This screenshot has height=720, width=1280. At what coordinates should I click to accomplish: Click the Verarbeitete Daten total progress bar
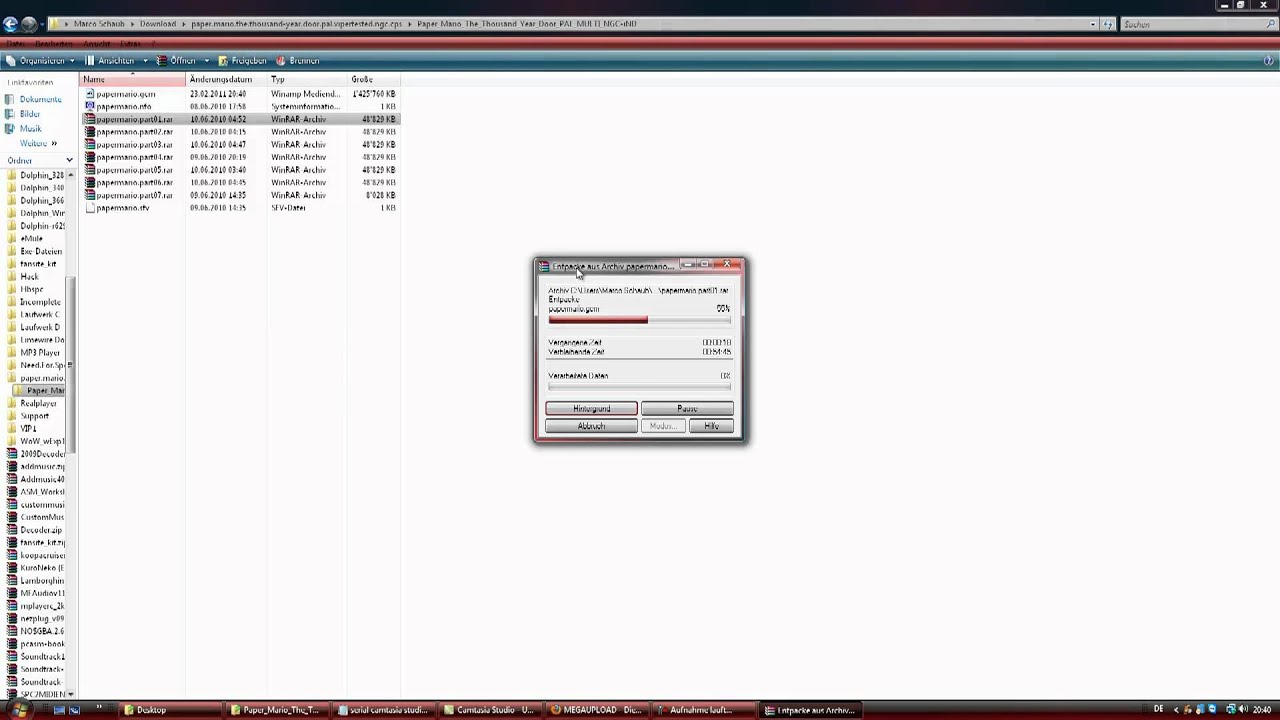[639, 386]
